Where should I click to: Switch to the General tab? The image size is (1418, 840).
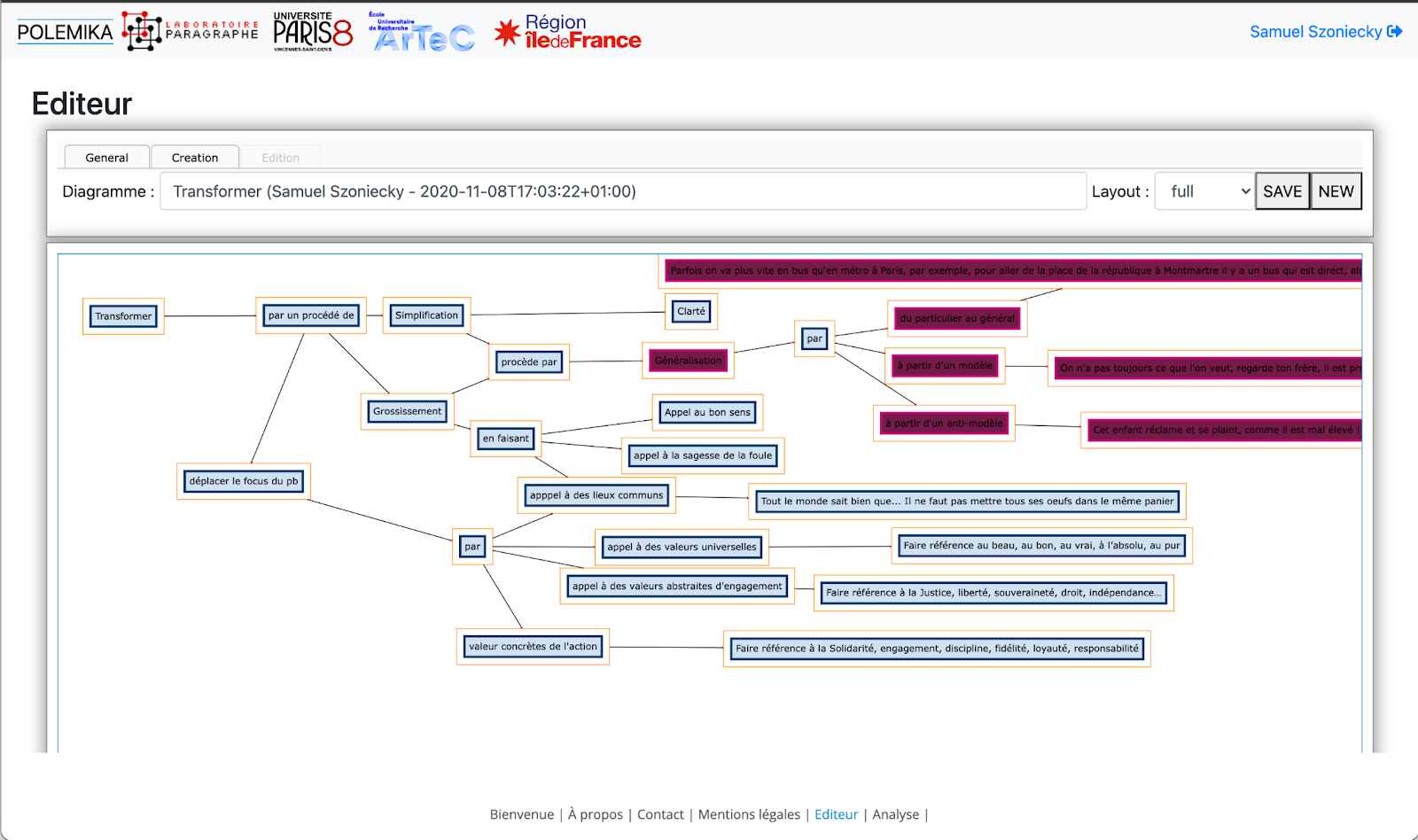tap(106, 158)
